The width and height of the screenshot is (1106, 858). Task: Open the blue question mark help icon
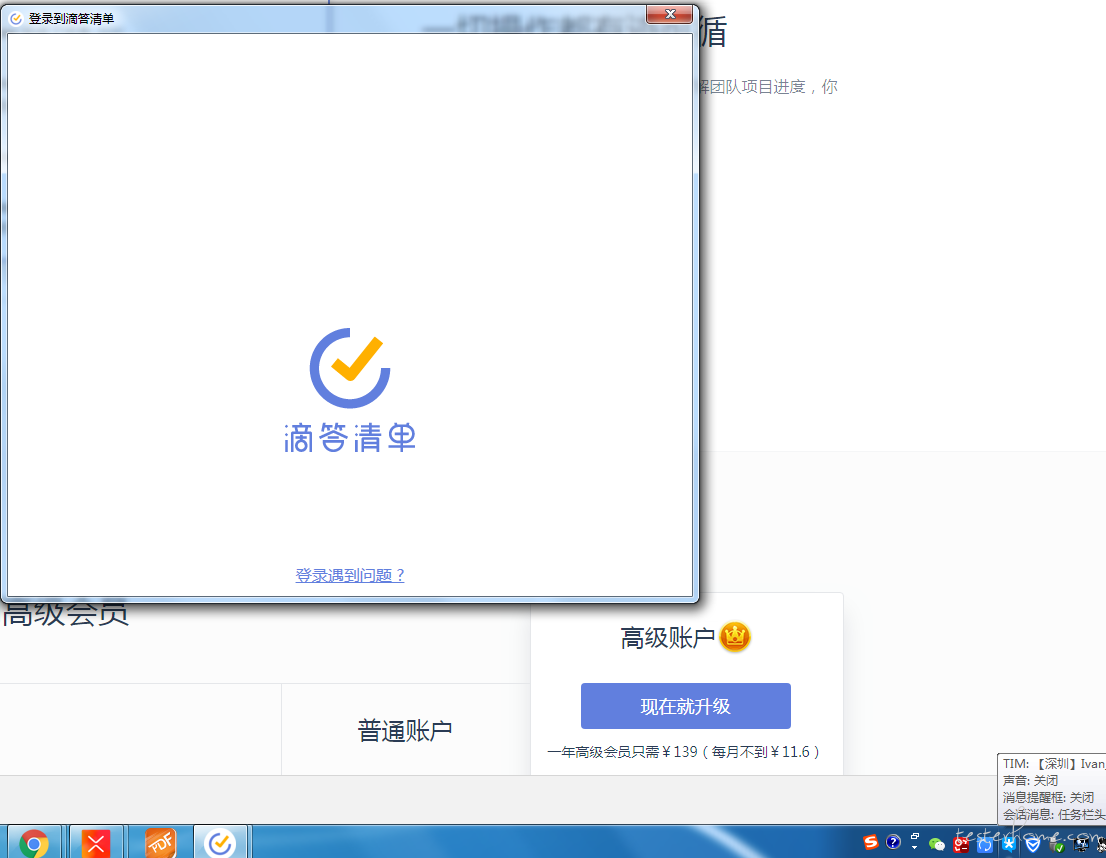coord(893,842)
